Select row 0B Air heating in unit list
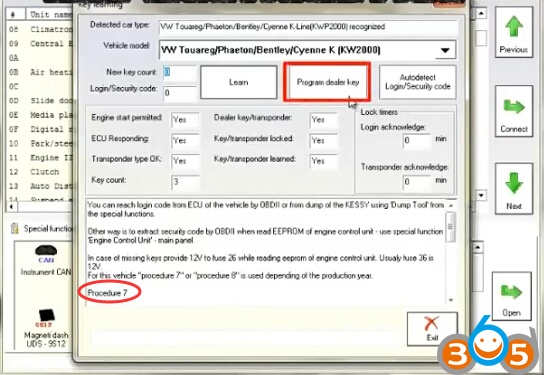Screen dimensions: 544x375 [x=40, y=72]
